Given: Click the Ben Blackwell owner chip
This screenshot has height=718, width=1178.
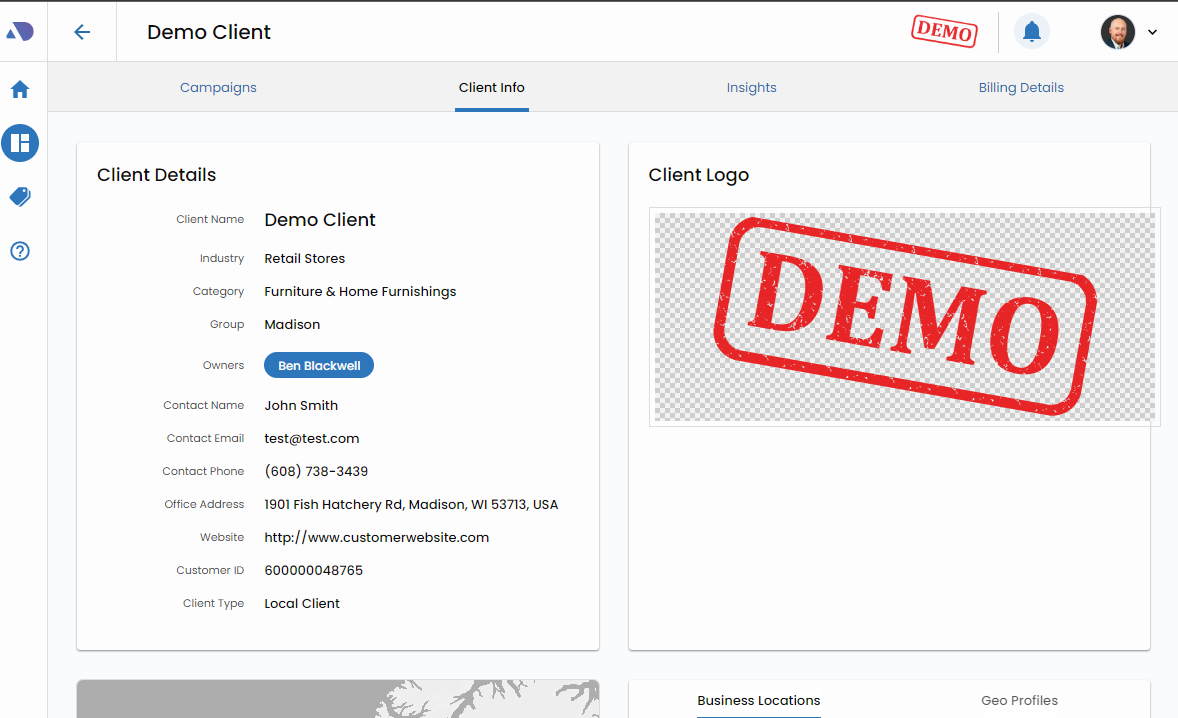Looking at the screenshot, I should (319, 366).
